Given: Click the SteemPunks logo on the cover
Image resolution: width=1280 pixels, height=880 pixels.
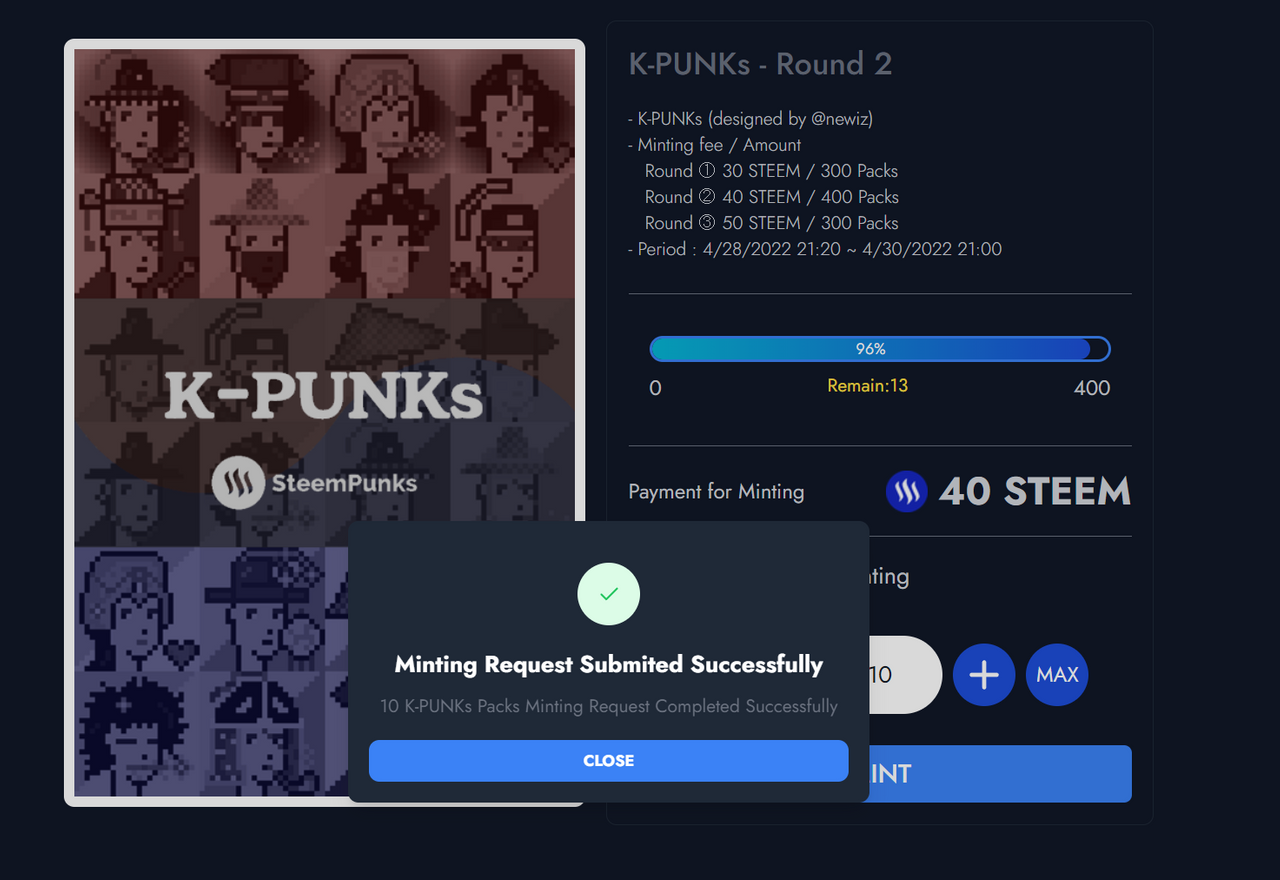Looking at the screenshot, I should pos(315,485).
